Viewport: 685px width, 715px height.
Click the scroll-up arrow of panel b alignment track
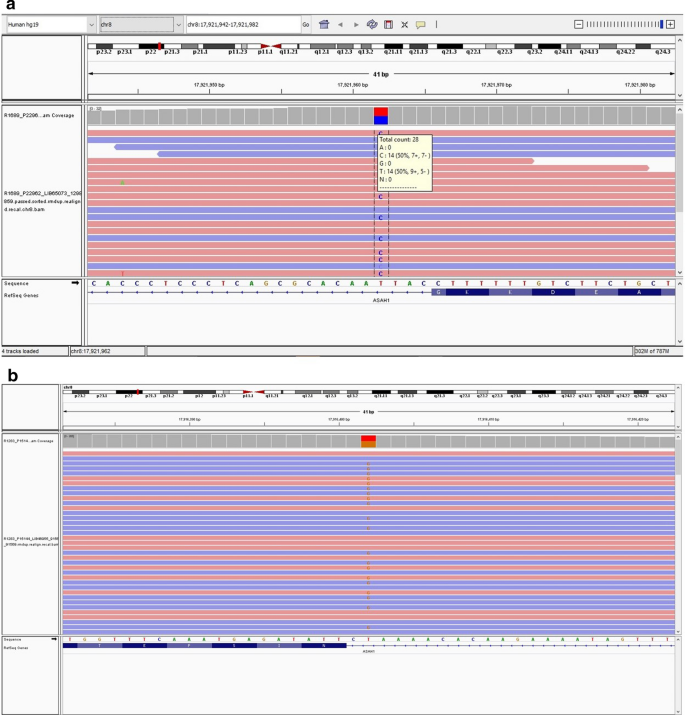coord(679,437)
